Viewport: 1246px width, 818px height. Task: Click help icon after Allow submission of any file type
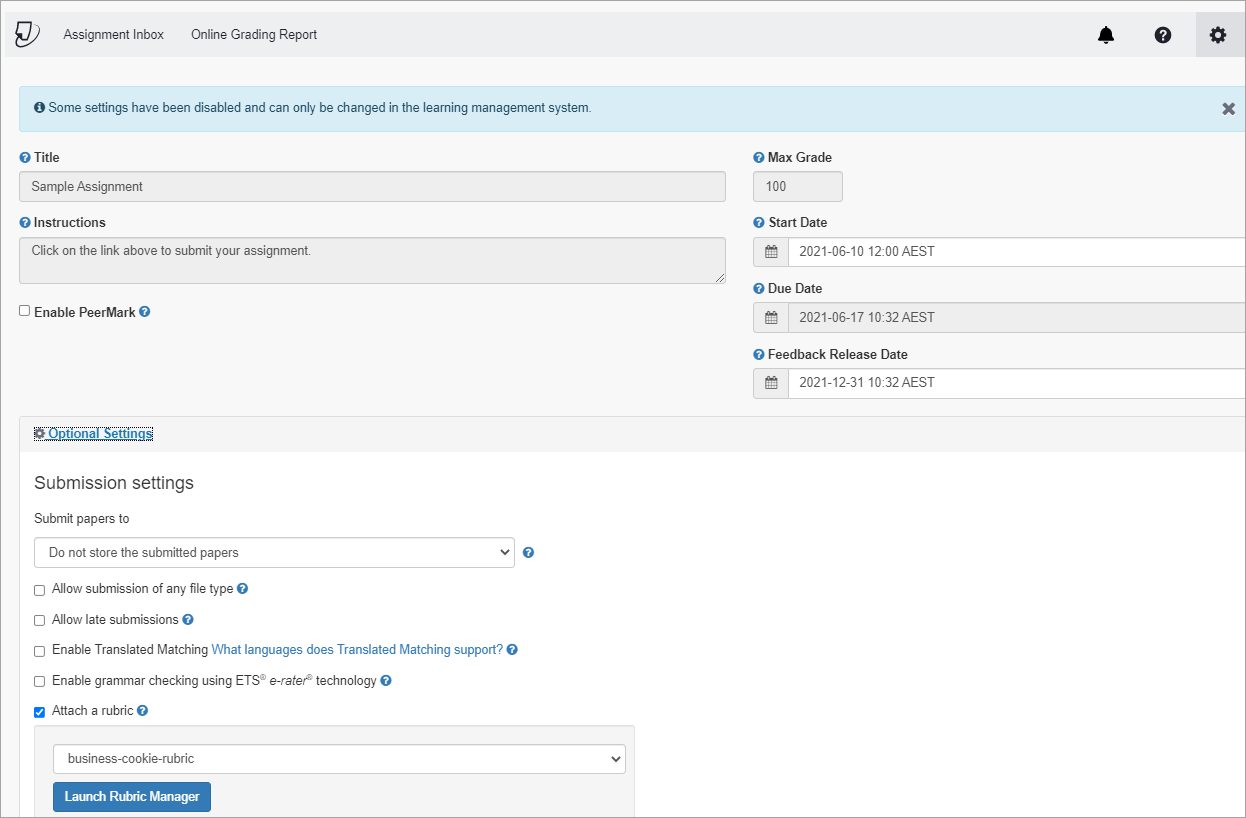[243, 589]
